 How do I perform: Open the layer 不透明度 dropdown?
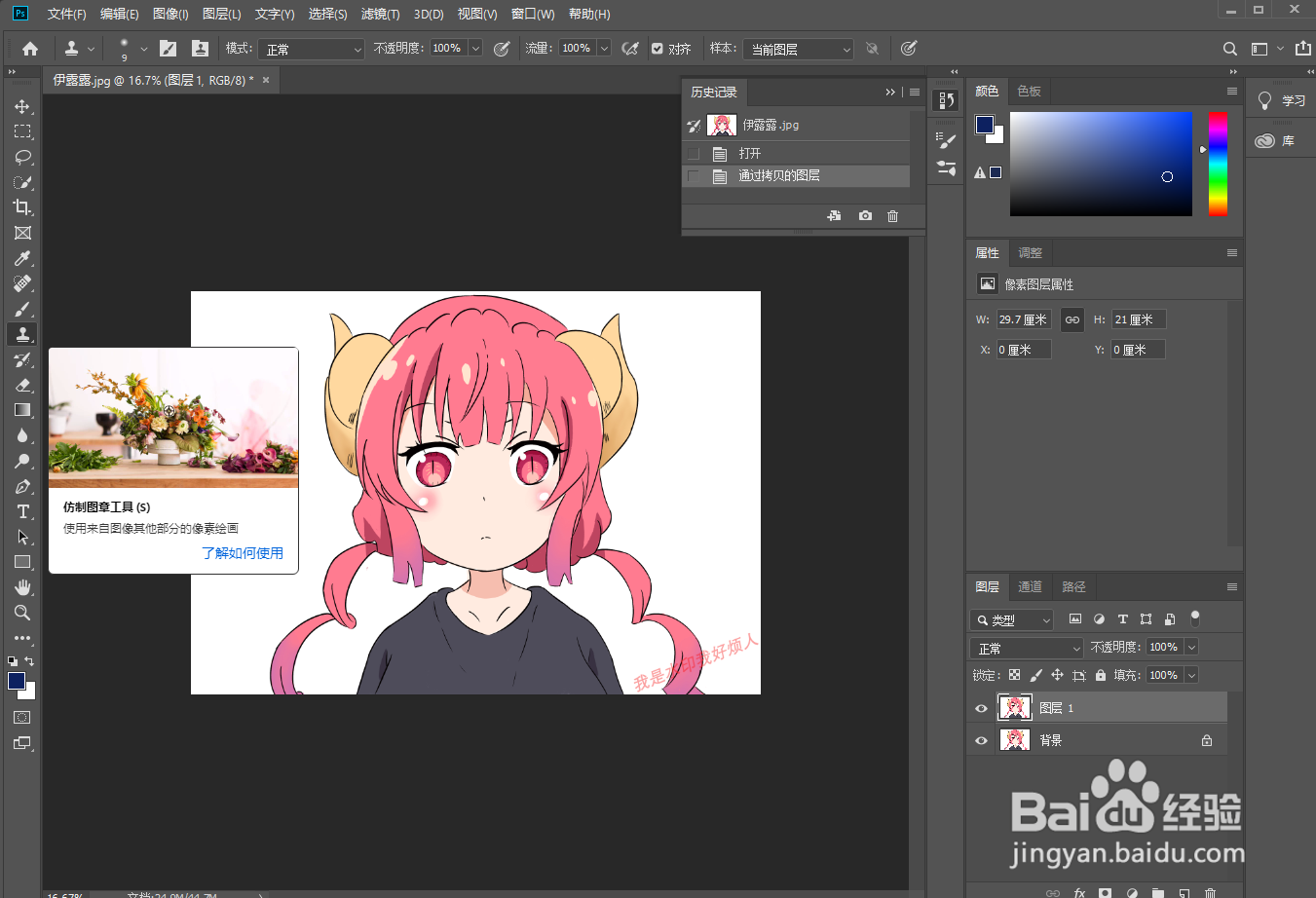tap(1191, 648)
